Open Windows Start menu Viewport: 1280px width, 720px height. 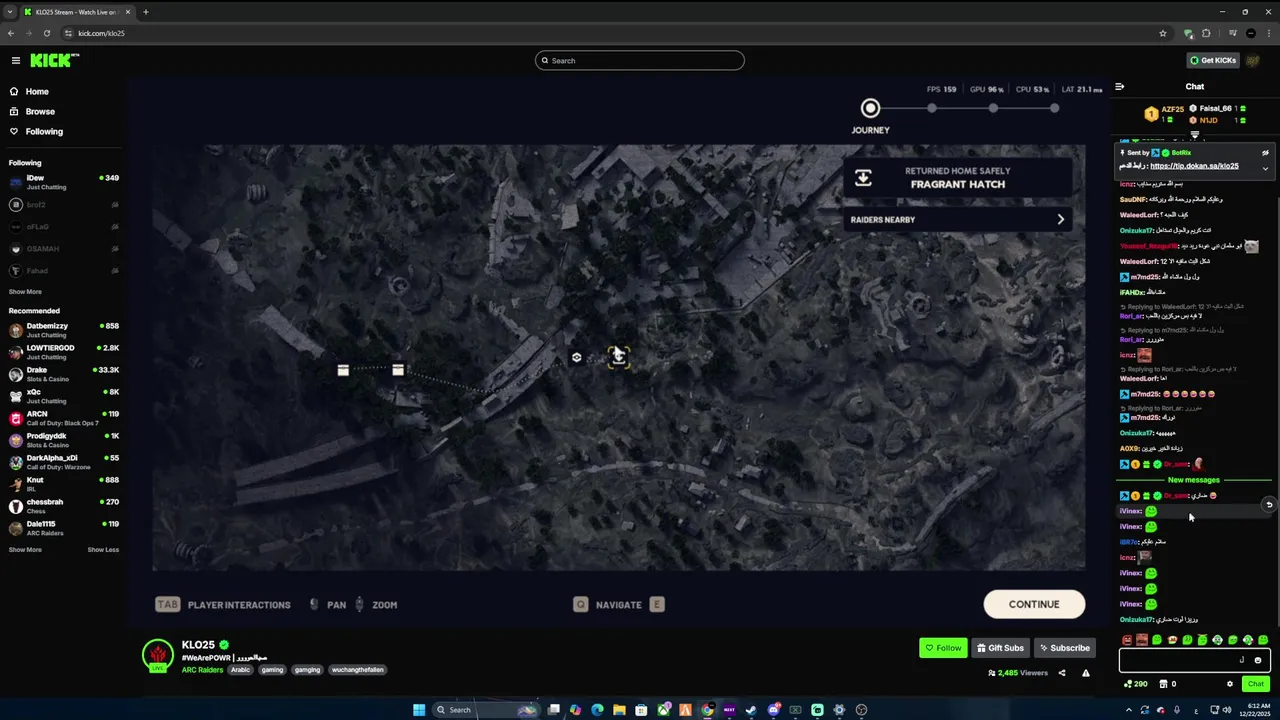pyautogui.click(x=419, y=710)
